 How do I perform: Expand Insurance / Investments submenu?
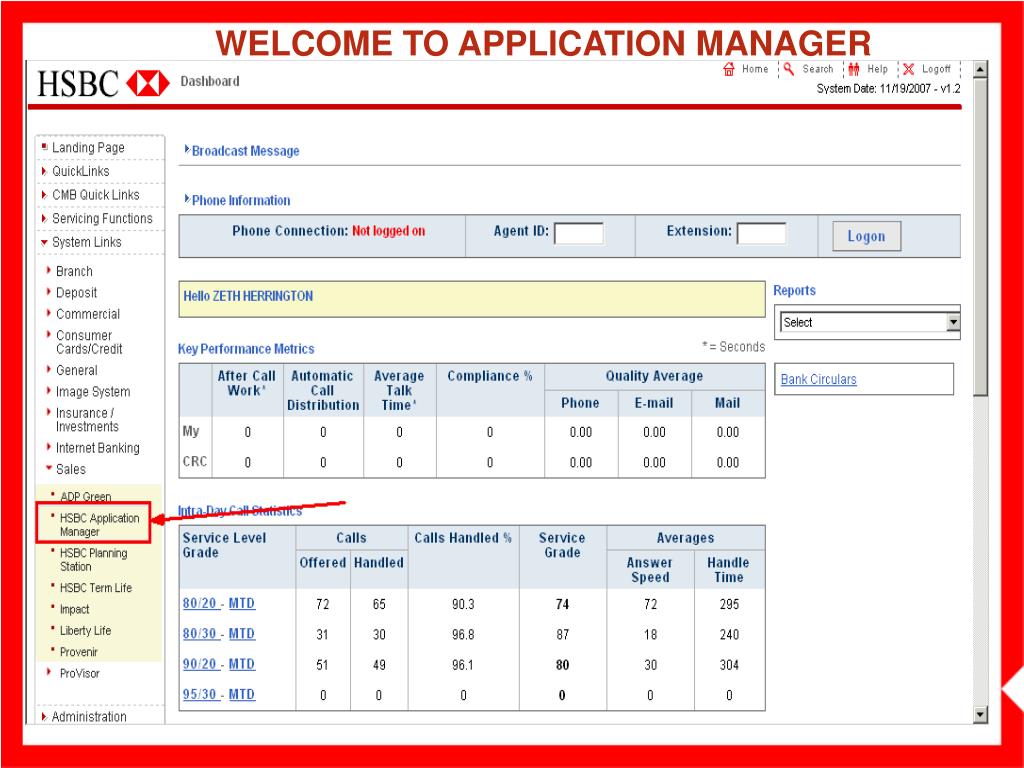[87, 420]
